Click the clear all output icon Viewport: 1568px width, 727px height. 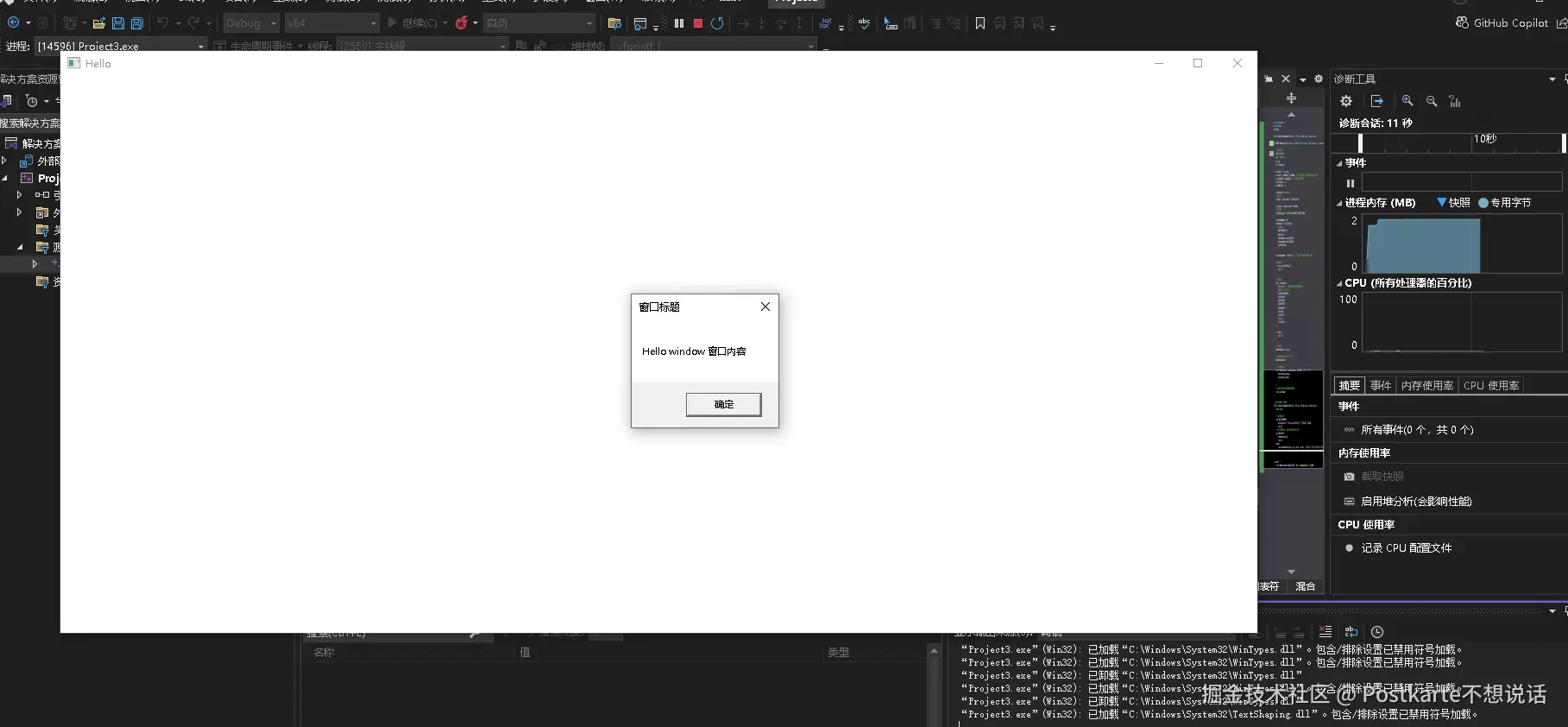(1326, 632)
